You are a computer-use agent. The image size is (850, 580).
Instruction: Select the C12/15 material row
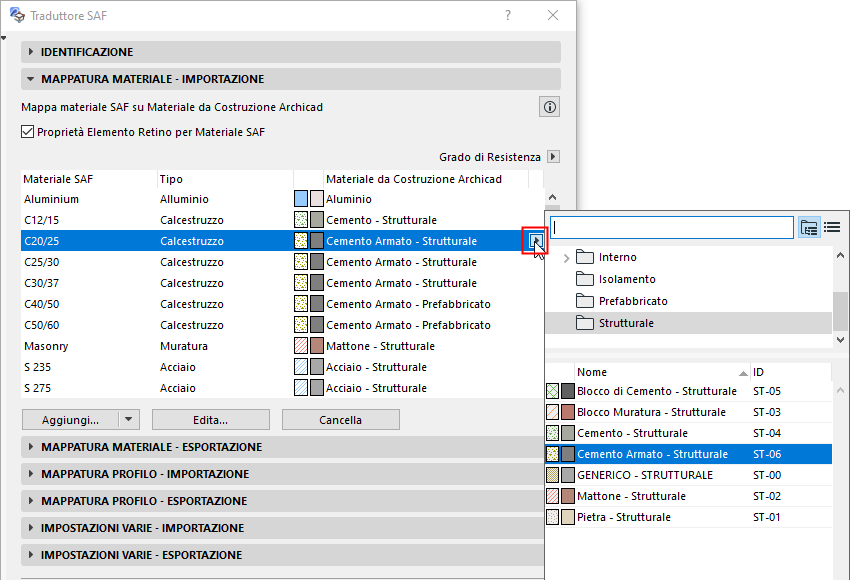coord(282,220)
